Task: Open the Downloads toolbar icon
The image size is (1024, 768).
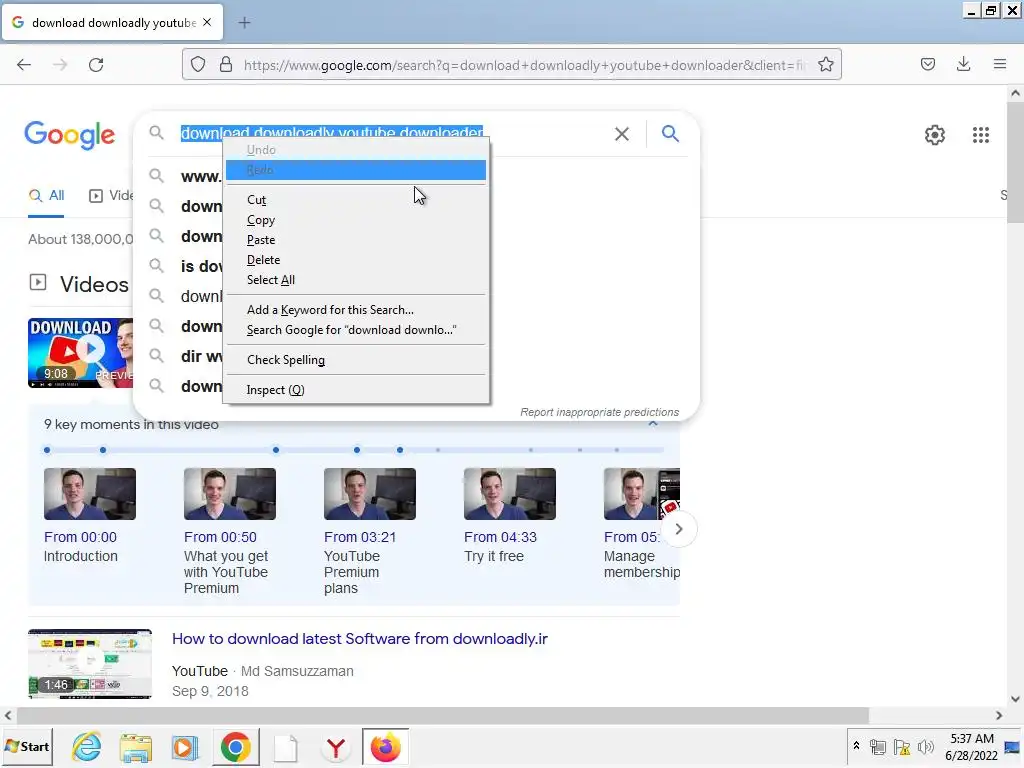Action: tap(963, 64)
